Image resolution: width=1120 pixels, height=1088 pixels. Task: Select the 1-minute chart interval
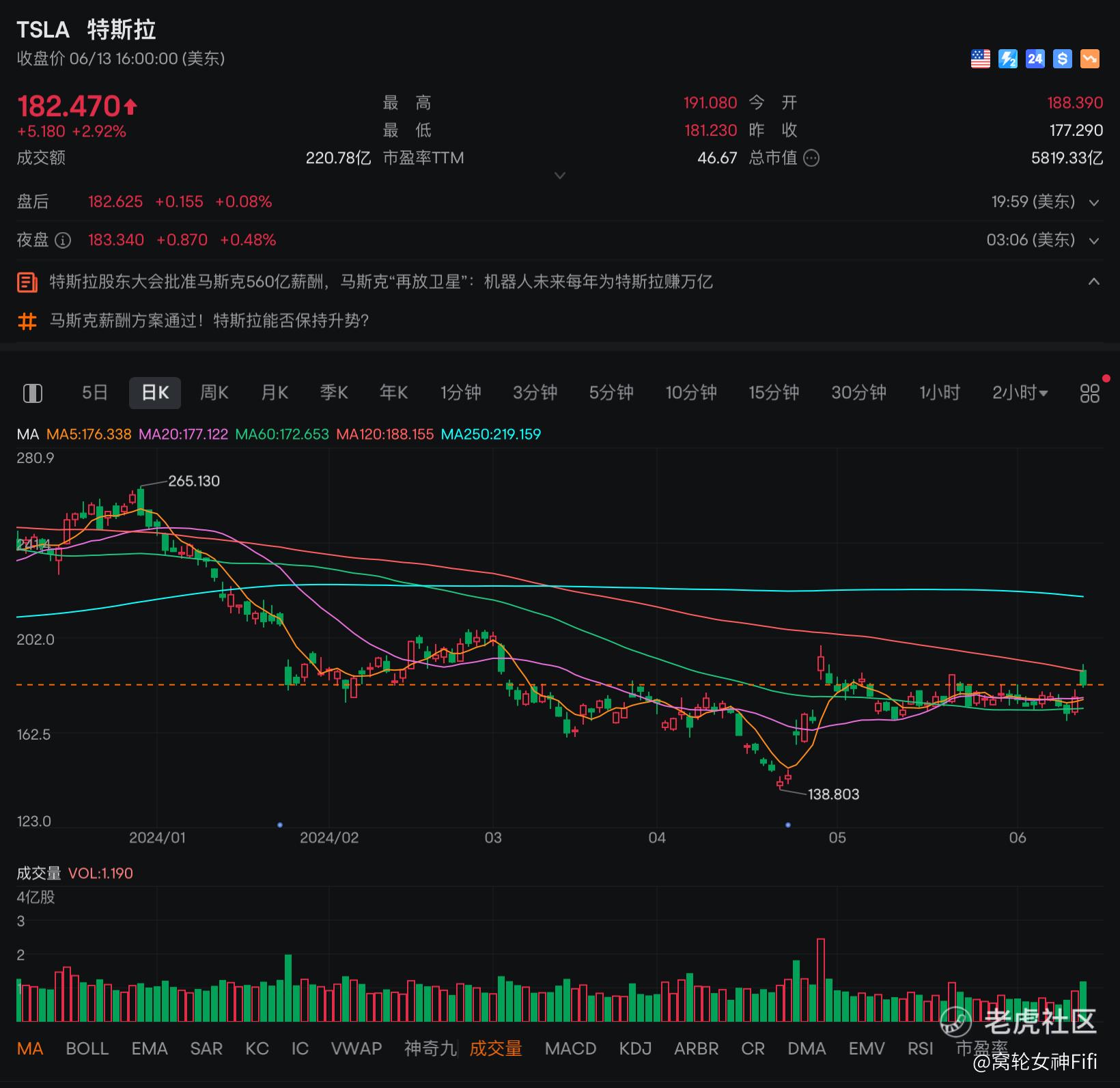point(461,393)
